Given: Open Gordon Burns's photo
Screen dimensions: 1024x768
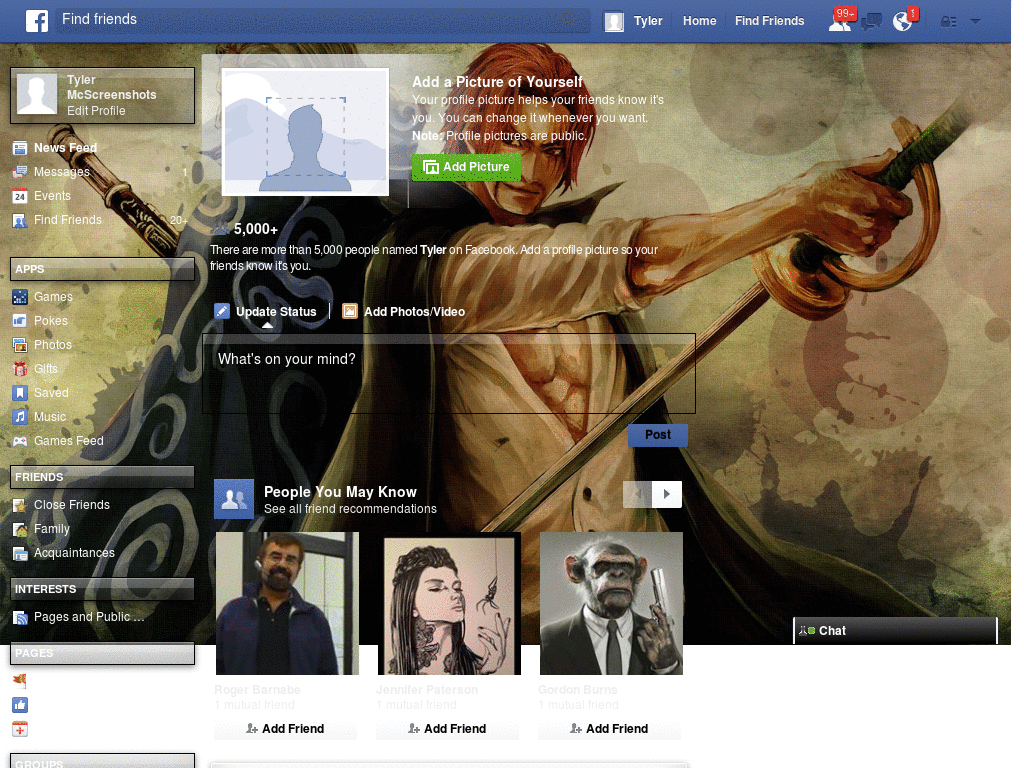Looking at the screenshot, I should tap(611, 603).
